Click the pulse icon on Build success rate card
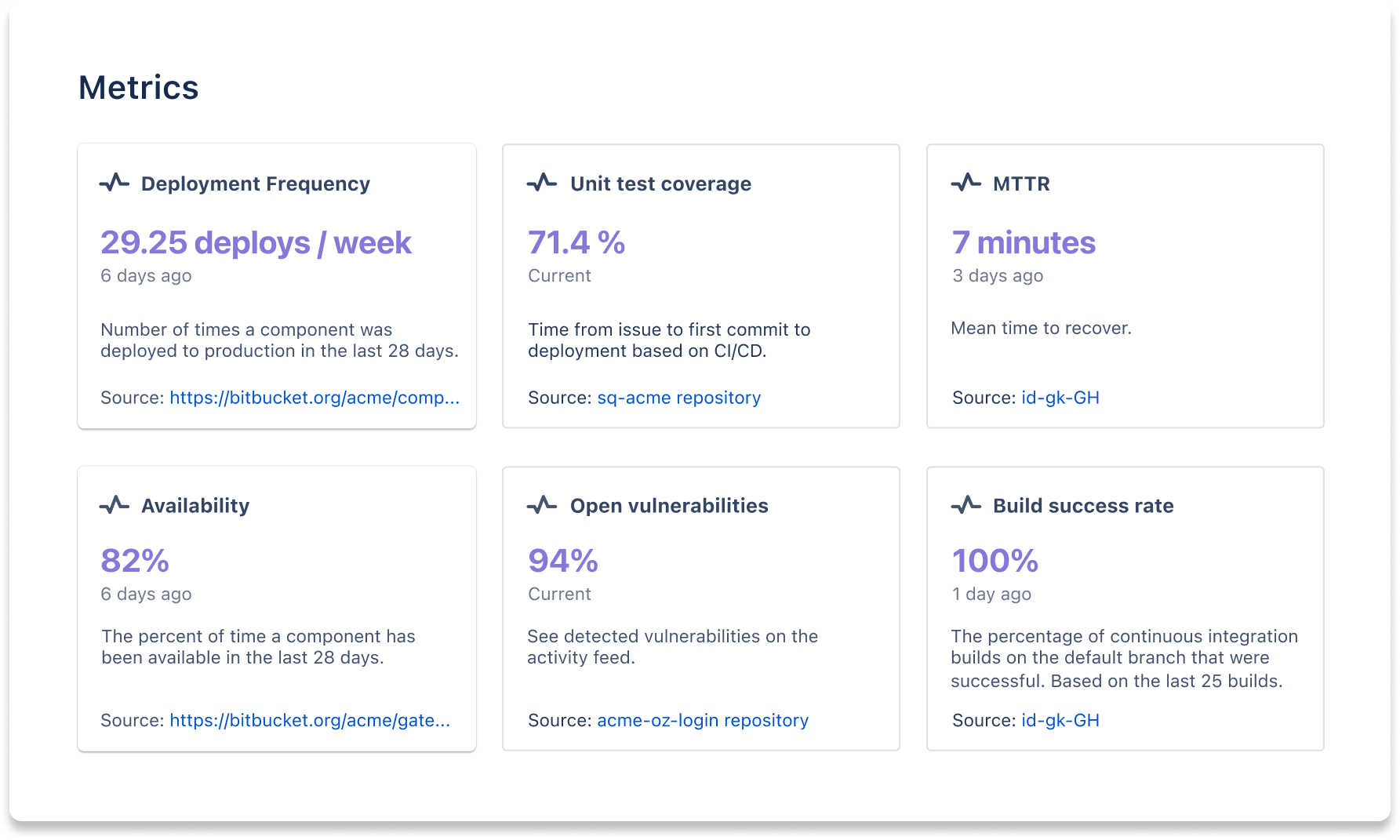Image resolution: width=1400 pixels, height=840 pixels. (x=965, y=506)
